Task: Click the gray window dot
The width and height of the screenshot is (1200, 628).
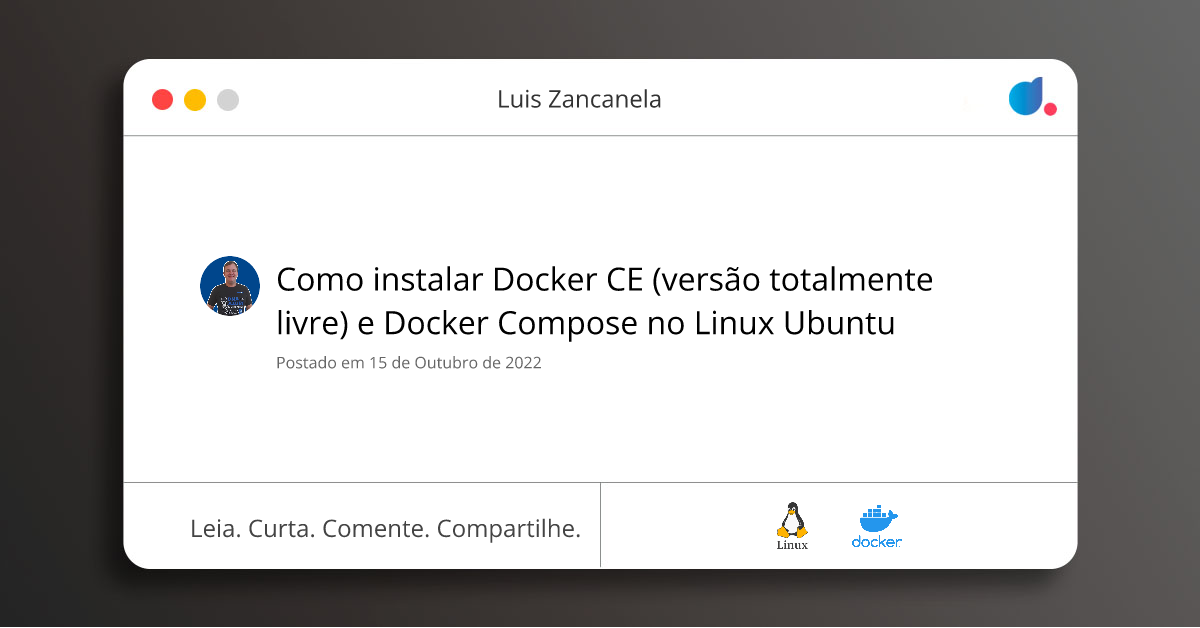Action: (x=228, y=100)
